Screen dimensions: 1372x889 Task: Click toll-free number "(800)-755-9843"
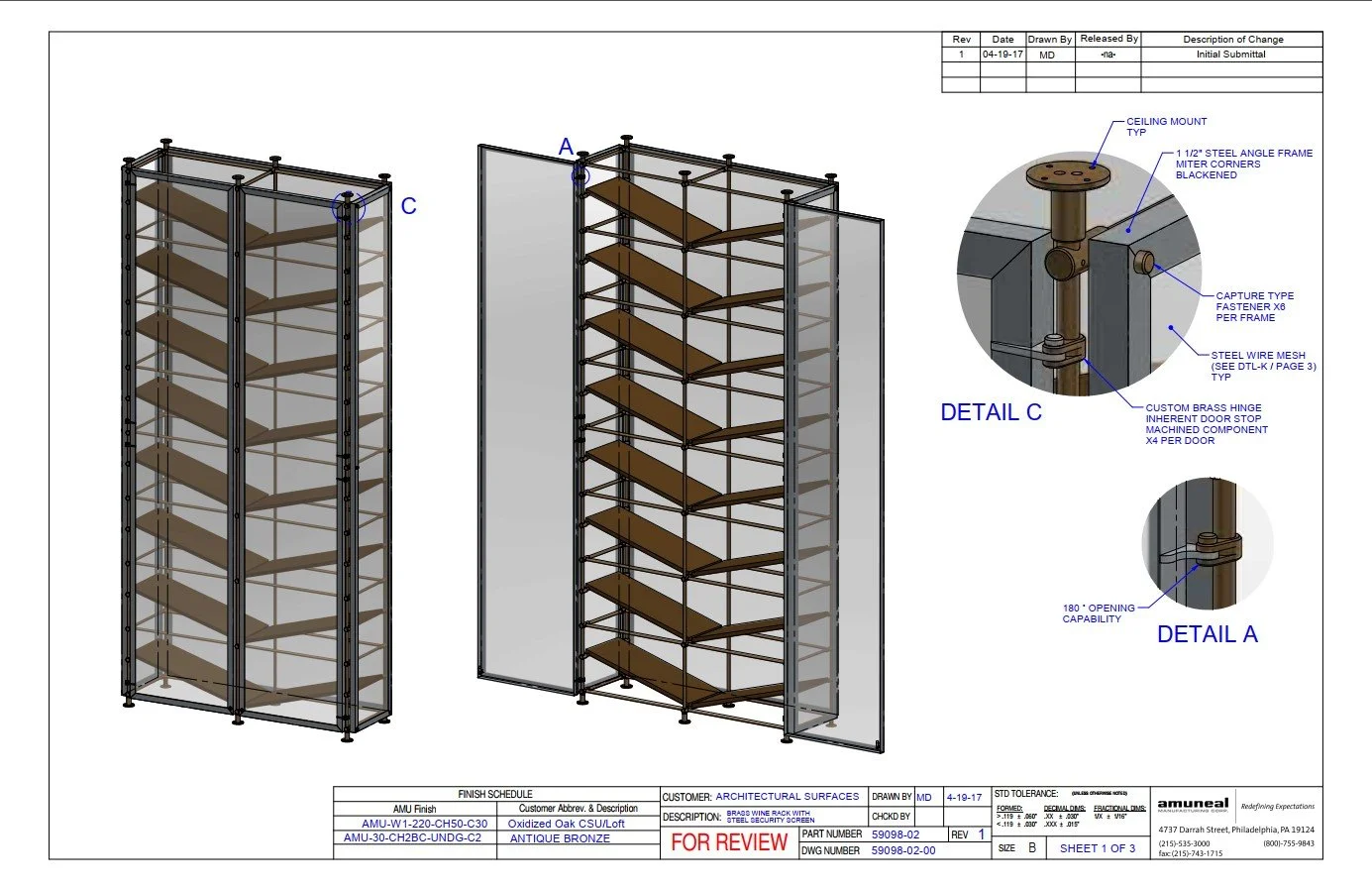pyautogui.click(x=1289, y=843)
